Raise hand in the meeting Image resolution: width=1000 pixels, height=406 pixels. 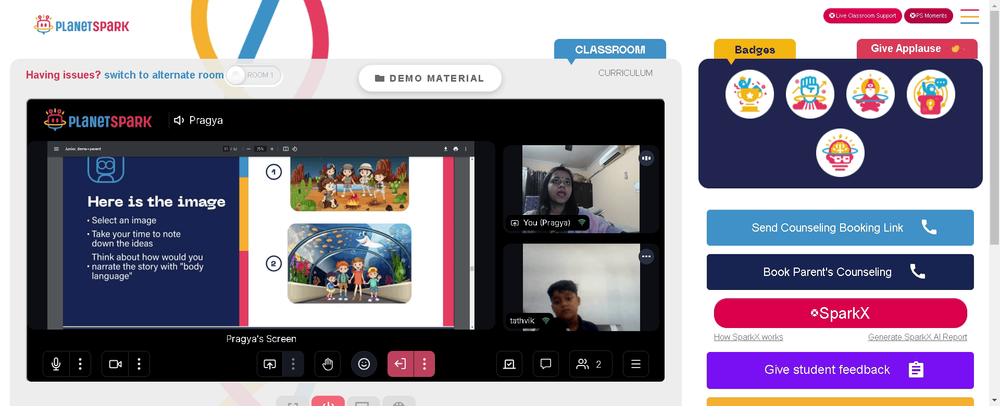(x=328, y=364)
